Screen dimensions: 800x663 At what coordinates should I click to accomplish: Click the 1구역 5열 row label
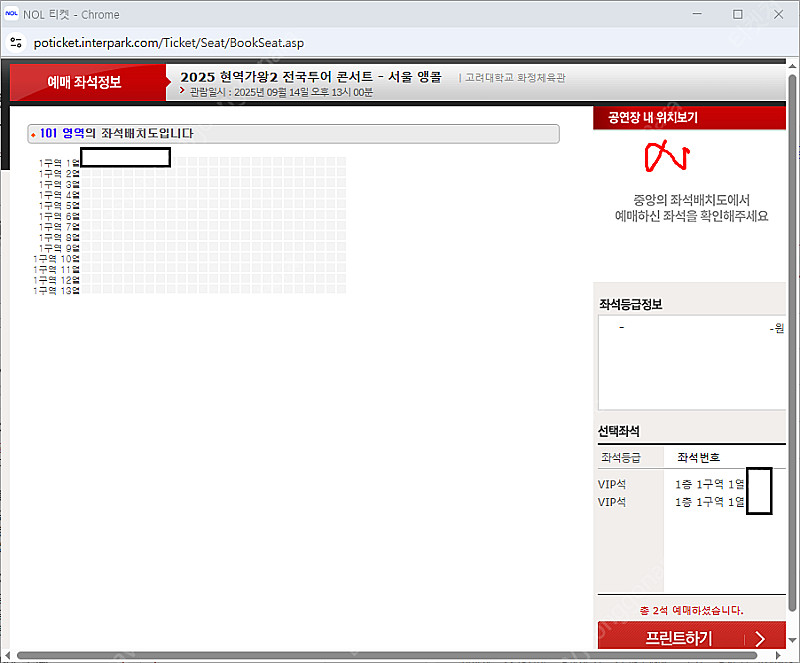click(59, 205)
